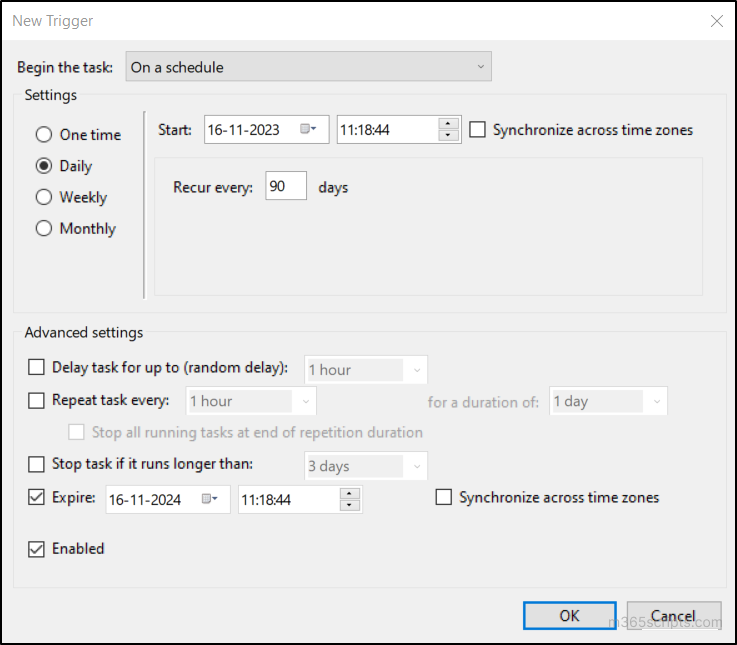This screenshot has width=737, height=645.
Task: Expand the Begin the task dropdown
Action: (309, 67)
